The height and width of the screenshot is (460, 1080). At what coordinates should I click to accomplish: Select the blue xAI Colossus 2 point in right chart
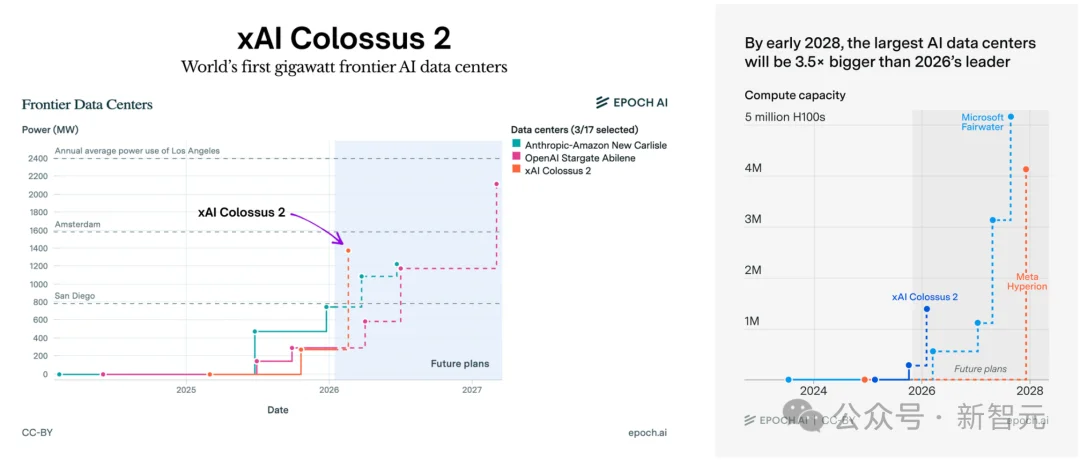coord(926,309)
